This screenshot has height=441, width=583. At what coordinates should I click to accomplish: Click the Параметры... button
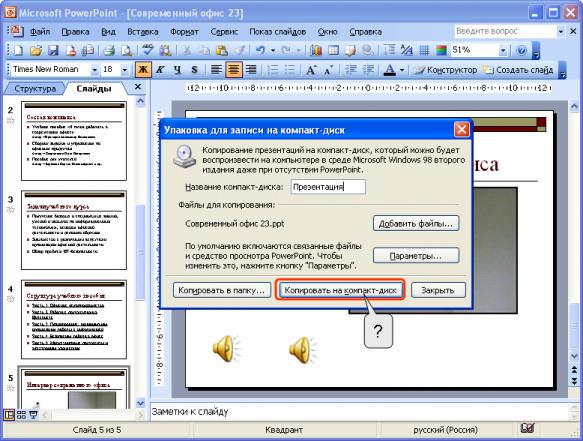tap(416, 256)
